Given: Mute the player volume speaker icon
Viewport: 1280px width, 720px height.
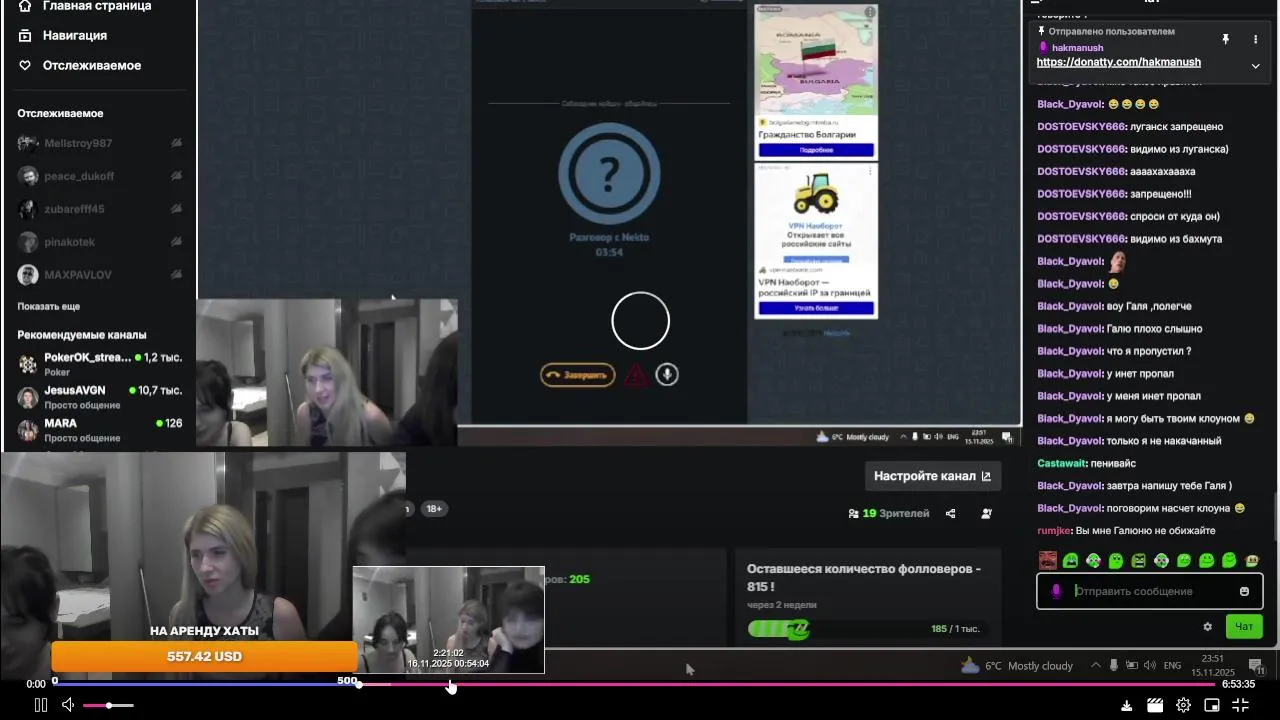Looking at the screenshot, I should [68, 705].
